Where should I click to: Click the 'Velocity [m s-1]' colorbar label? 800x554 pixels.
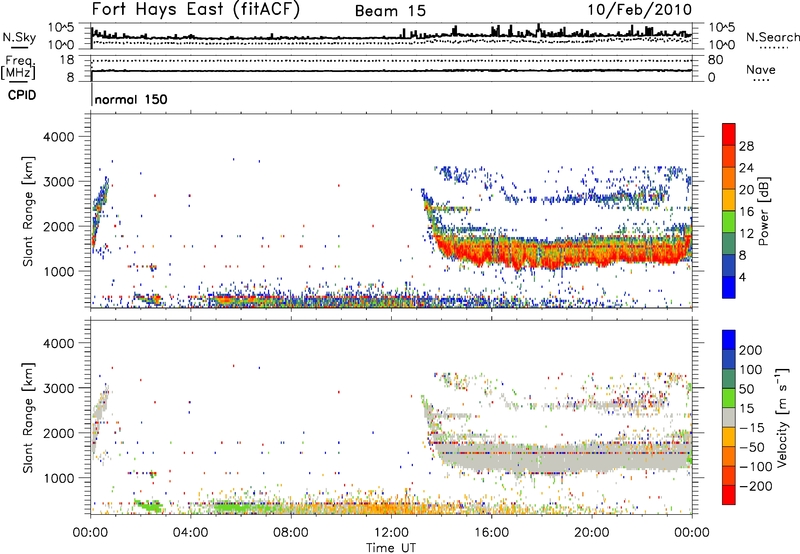(782, 417)
